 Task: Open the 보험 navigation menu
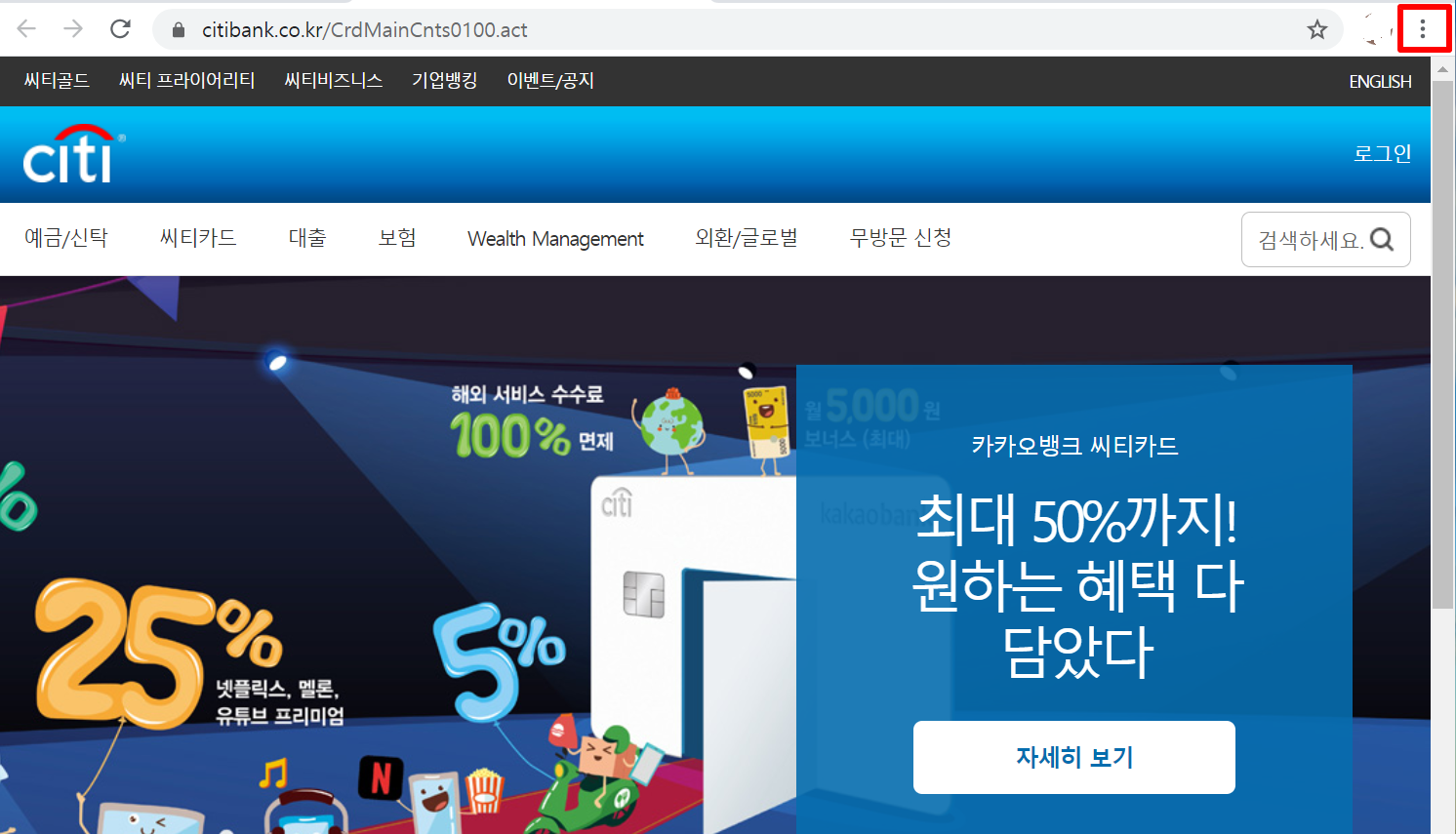tap(397, 238)
